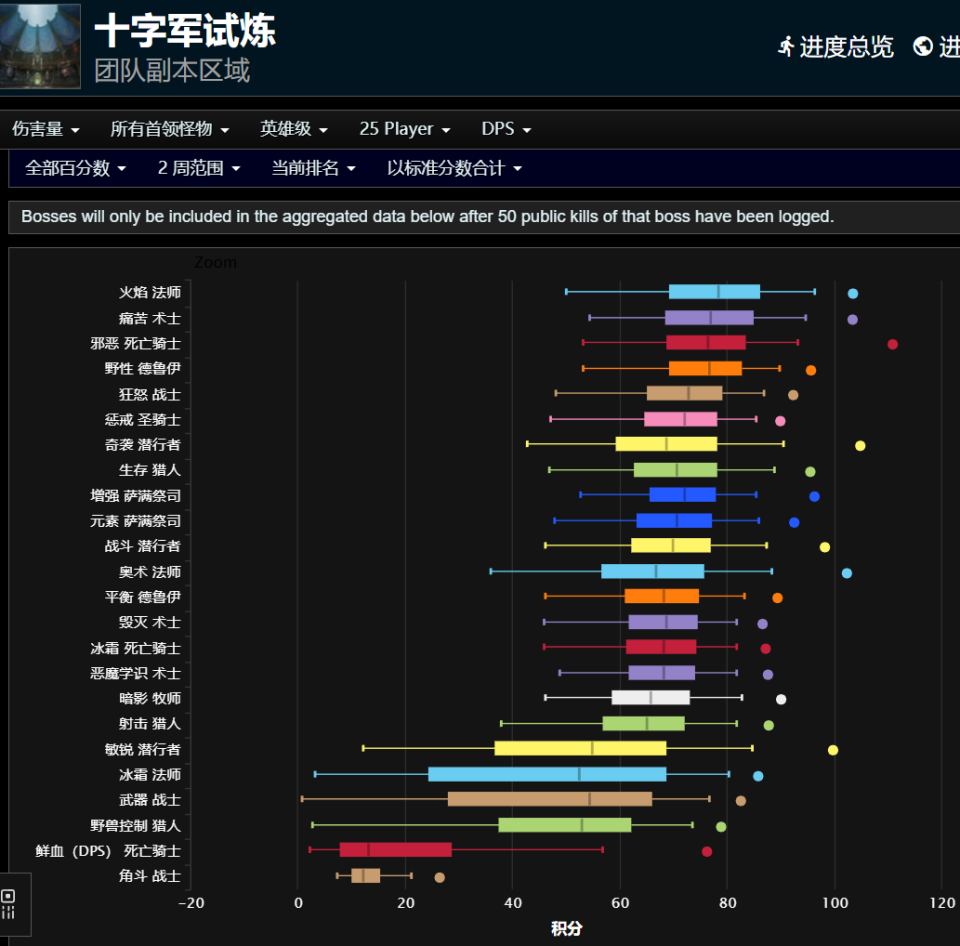
Task: Select the 狂怒 战士 row label
Action: pyautogui.click(x=150, y=394)
